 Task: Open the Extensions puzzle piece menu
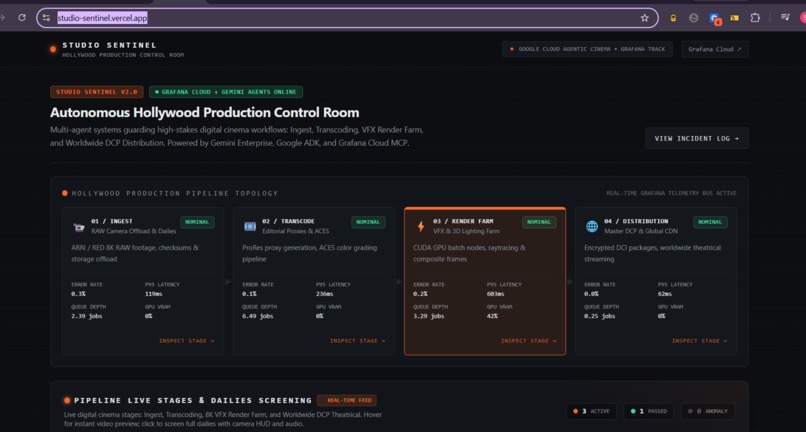755,18
